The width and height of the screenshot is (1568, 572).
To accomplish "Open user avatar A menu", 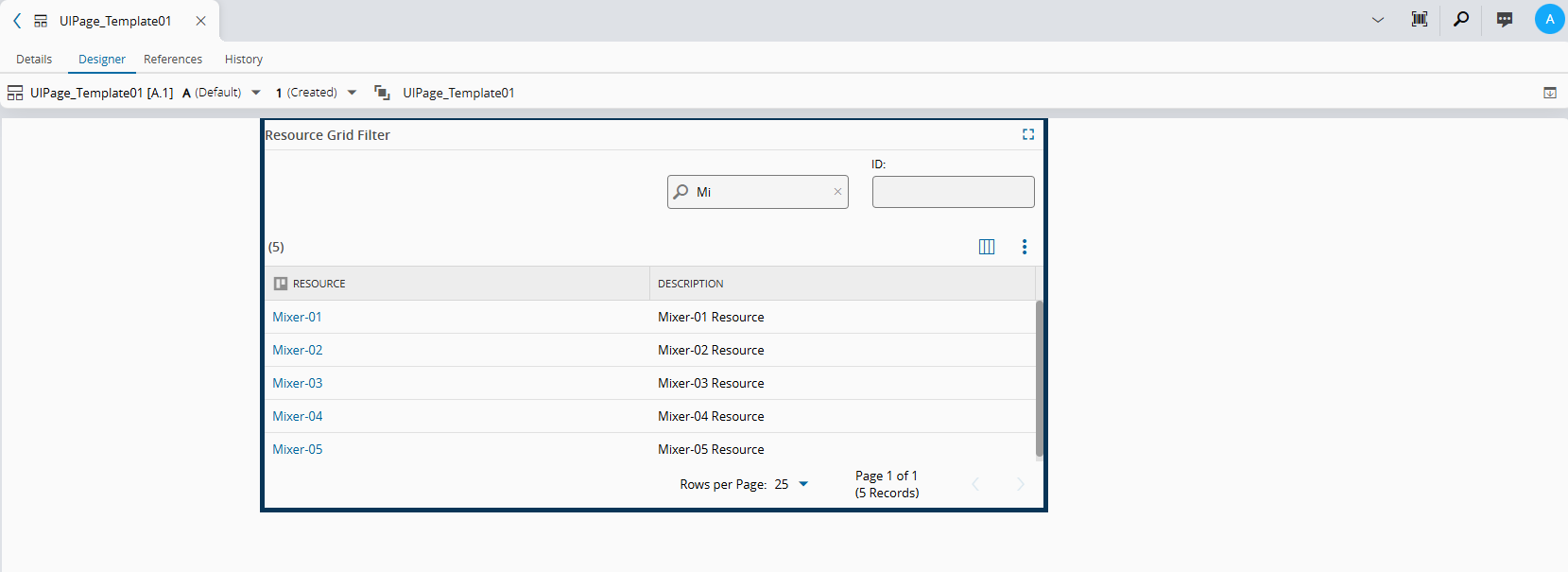I will 1549,19.
